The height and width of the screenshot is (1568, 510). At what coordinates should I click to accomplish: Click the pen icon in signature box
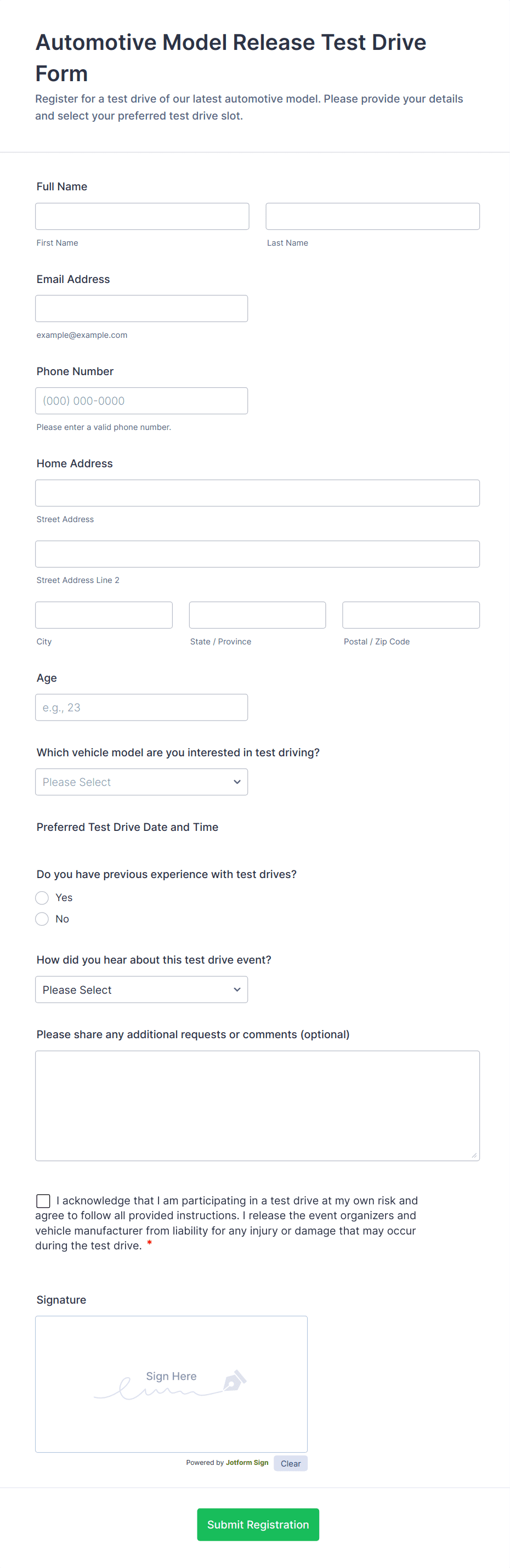click(x=234, y=1380)
